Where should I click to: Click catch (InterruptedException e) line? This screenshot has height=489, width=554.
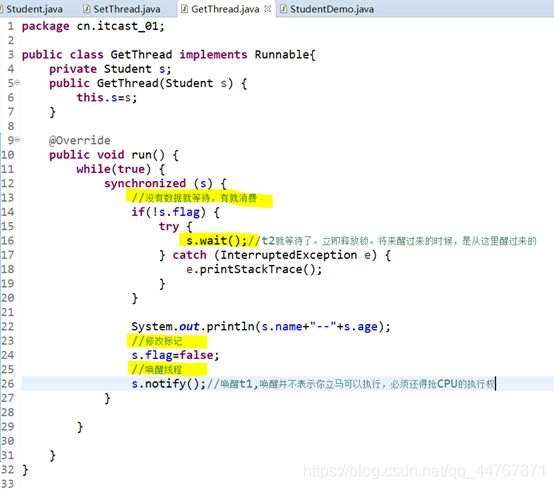[275, 255]
